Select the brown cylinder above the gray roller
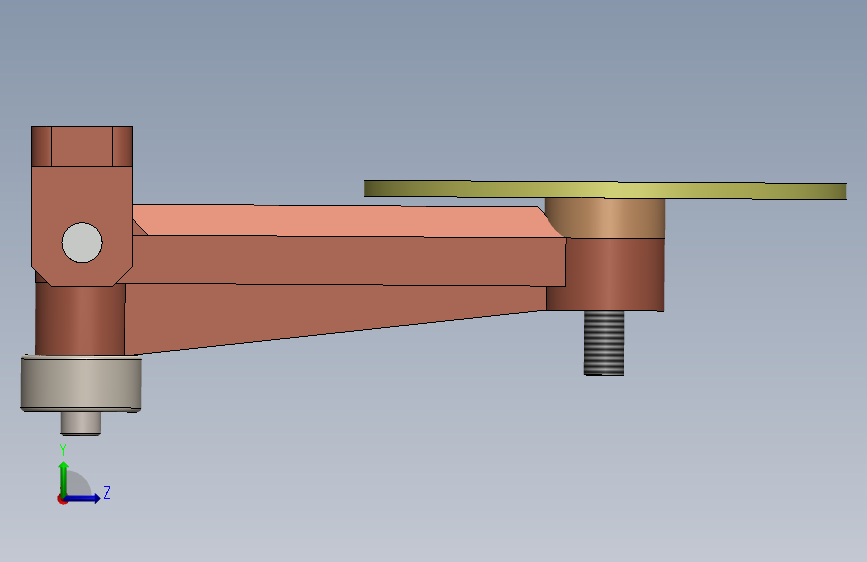867x562 pixels. click(x=80, y=320)
